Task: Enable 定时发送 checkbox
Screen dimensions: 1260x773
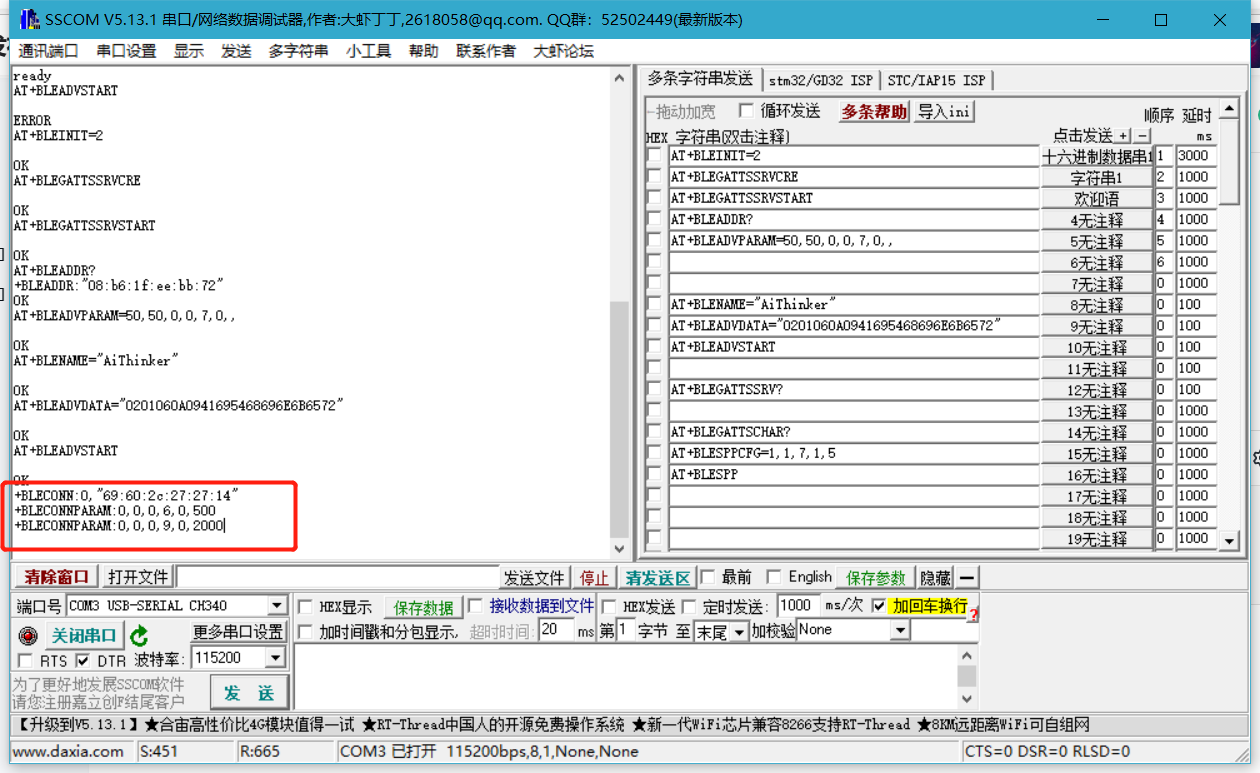Action: [x=690, y=606]
